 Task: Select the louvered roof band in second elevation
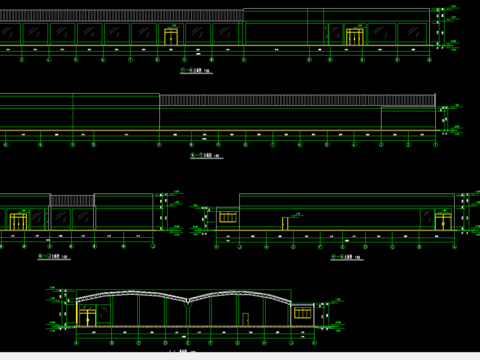(x=297, y=100)
